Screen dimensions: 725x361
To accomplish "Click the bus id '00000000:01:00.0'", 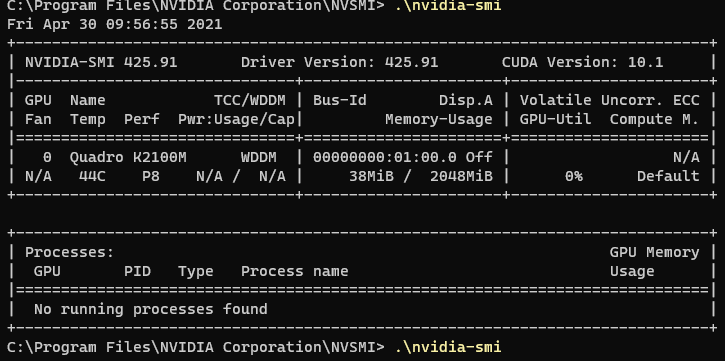I will click(385, 158).
